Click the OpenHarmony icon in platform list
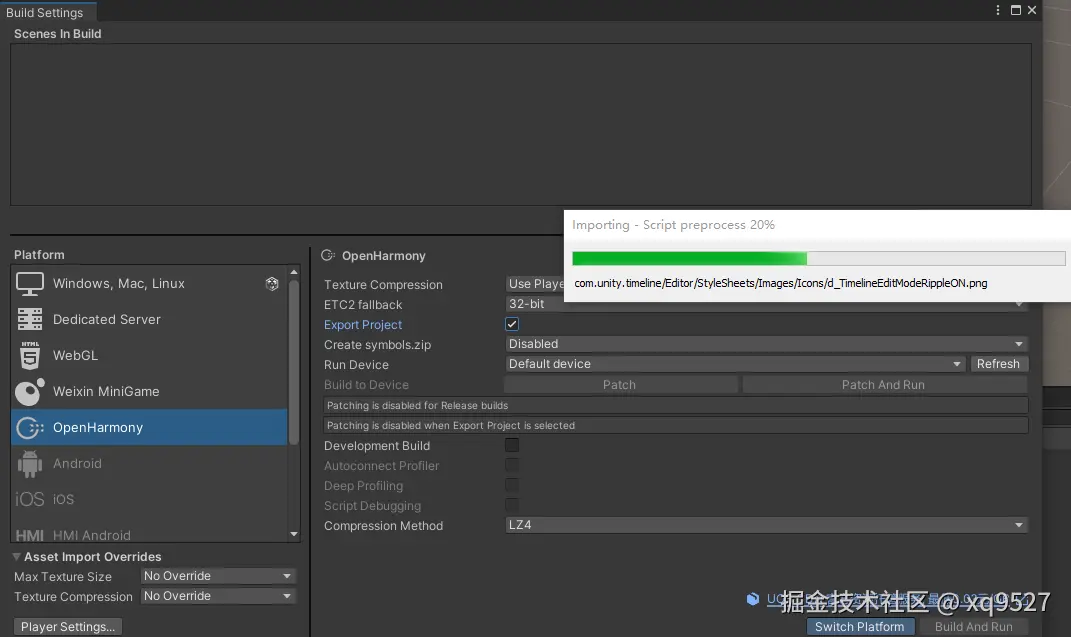 click(x=29, y=428)
